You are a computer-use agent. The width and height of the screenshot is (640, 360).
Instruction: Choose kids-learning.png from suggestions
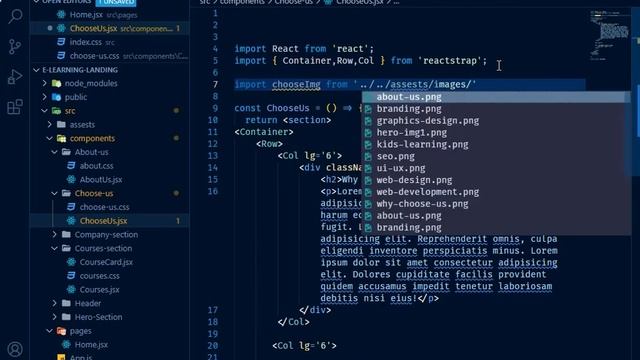pyautogui.click(x=496, y=144)
